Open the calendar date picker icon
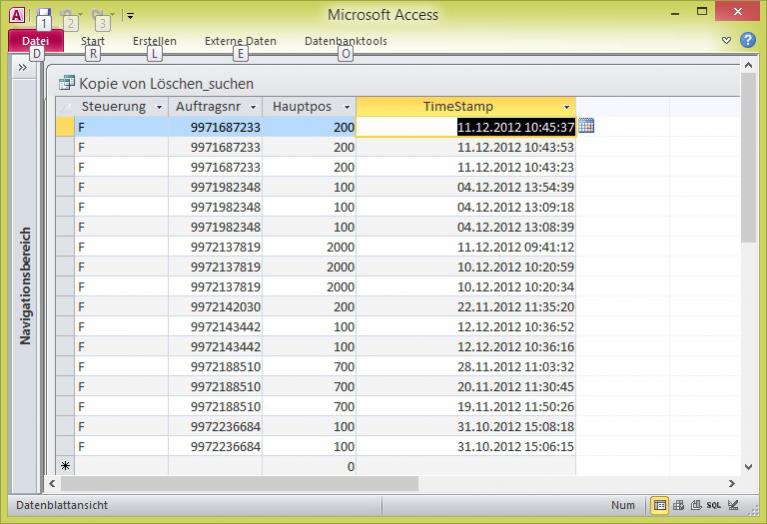The image size is (767, 524). (x=586, y=126)
